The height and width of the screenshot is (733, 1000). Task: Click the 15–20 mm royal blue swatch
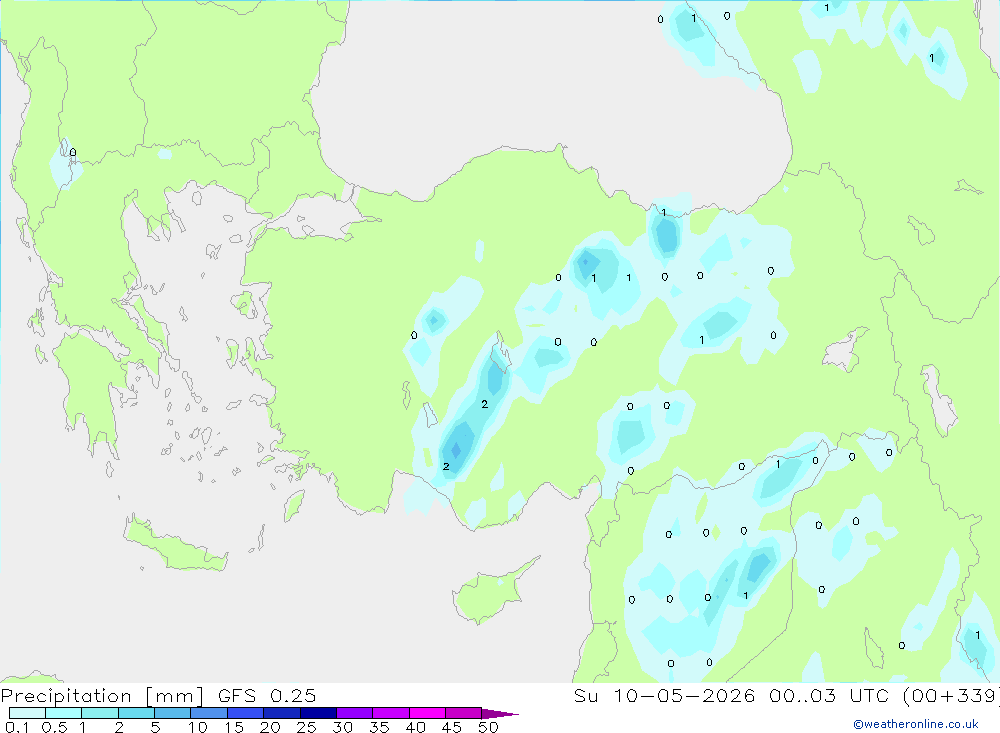tap(246, 713)
